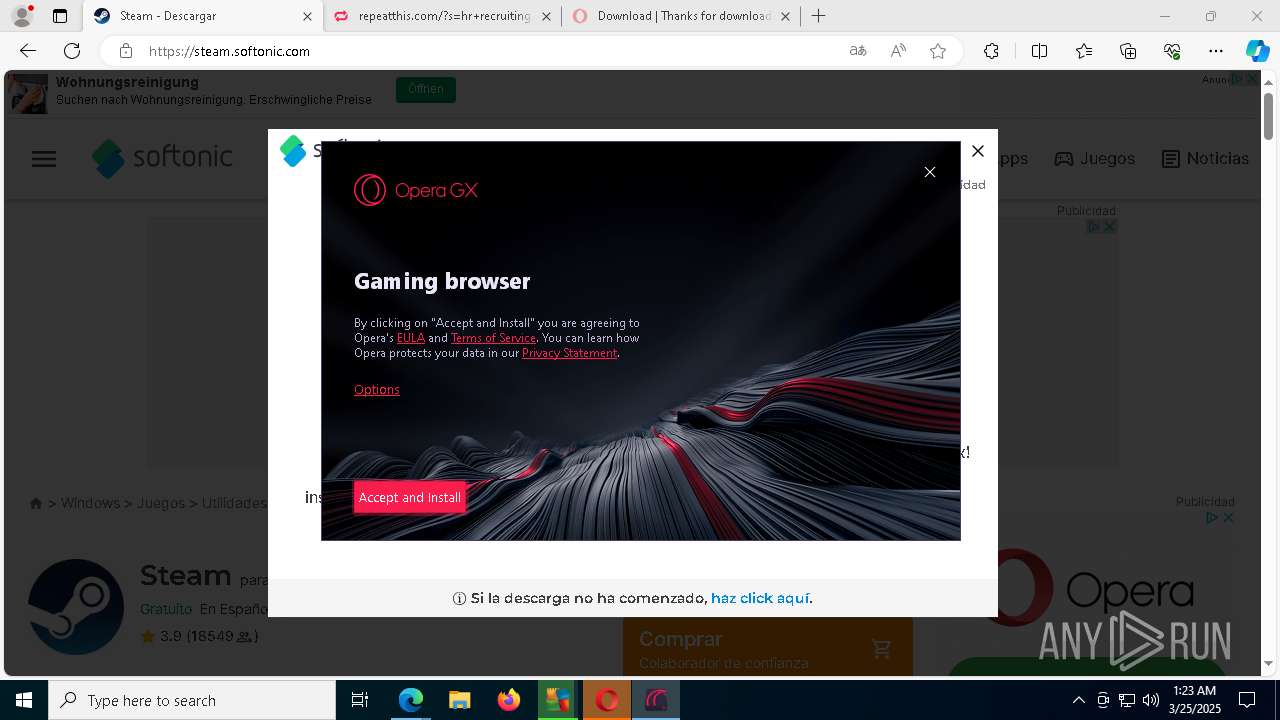Toggle the split screen icon

pyautogui.click(x=1039, y=51)
